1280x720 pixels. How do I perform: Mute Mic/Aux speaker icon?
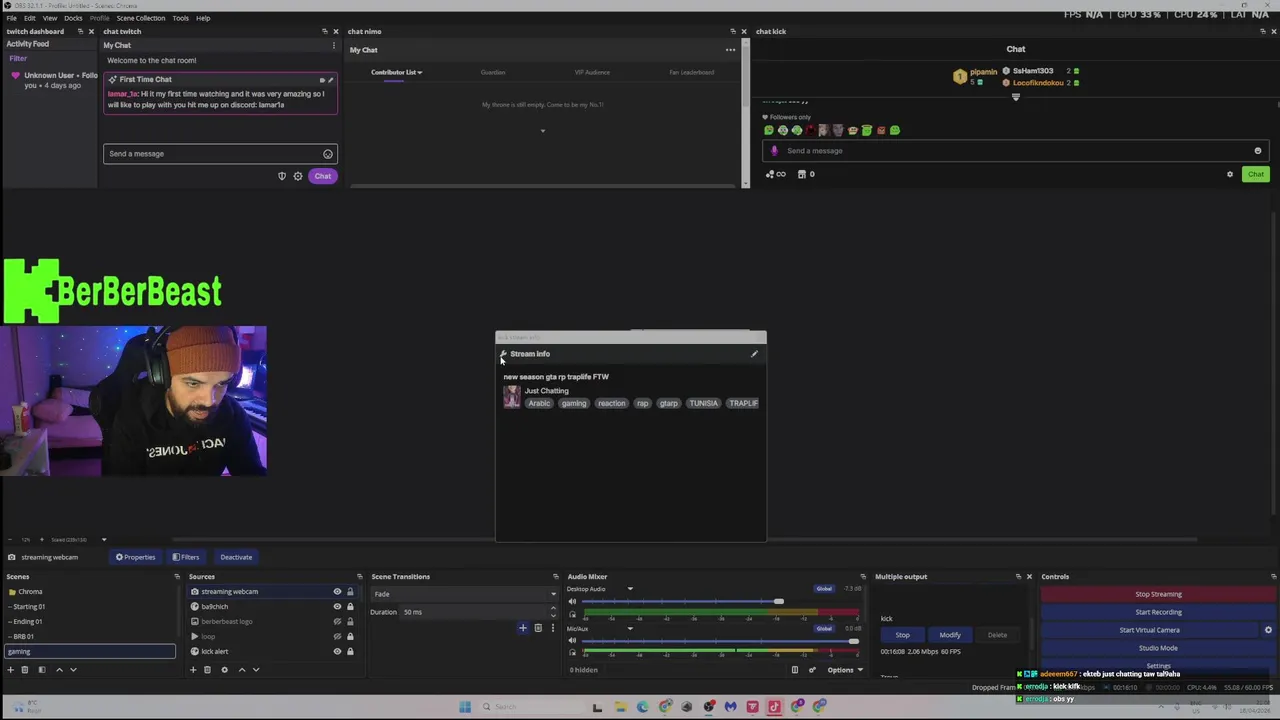[x=572, y=641]
